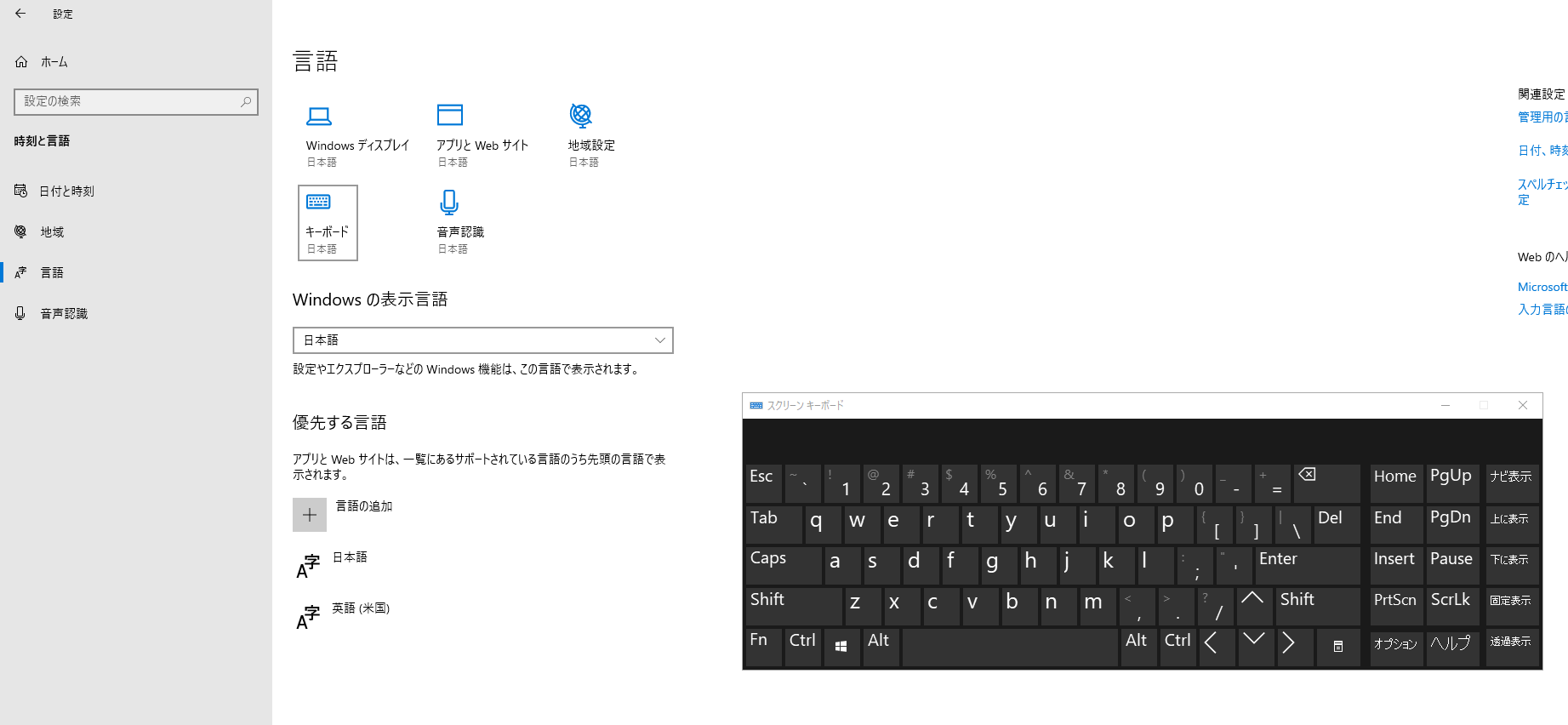Image resolution: width=1568 pixels, height=725 pixels.
Task: Click 下に表示 to dock keyboard down
Action: click(1512, 566)
